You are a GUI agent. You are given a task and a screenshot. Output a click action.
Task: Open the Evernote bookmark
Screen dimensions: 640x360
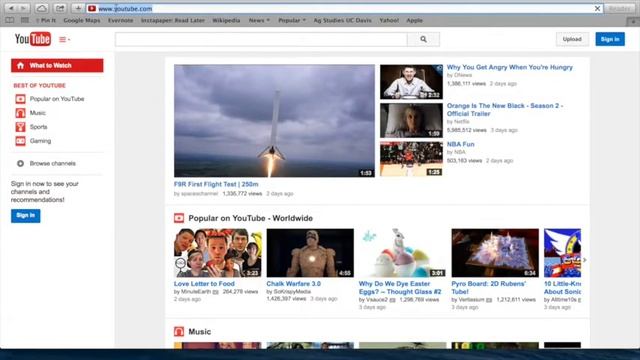pyautogui.click(x=120, y=20)
